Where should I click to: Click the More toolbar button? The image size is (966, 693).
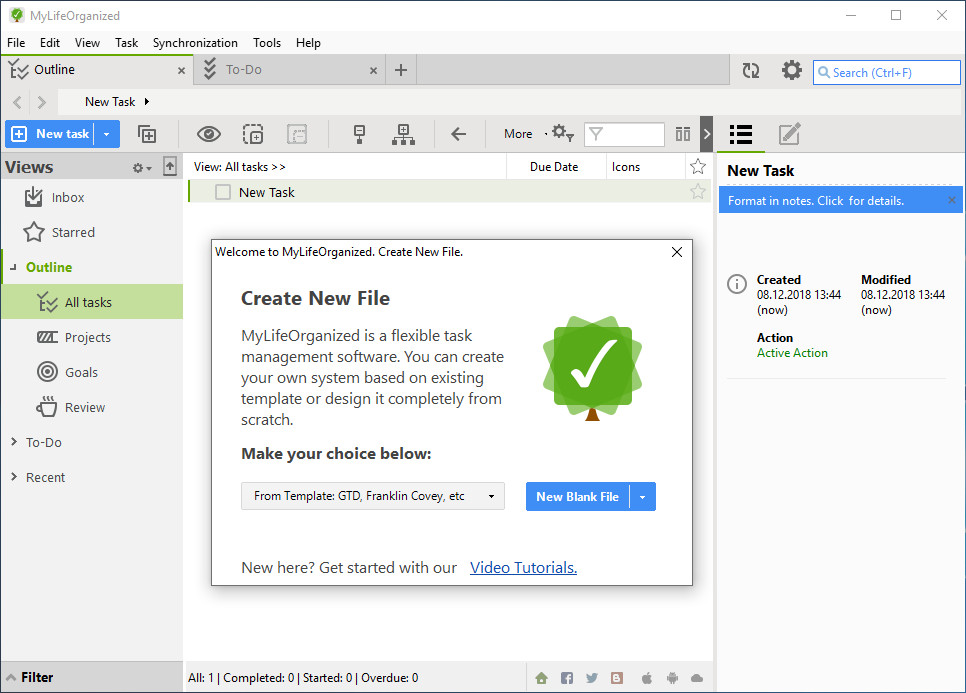[518, 134]
